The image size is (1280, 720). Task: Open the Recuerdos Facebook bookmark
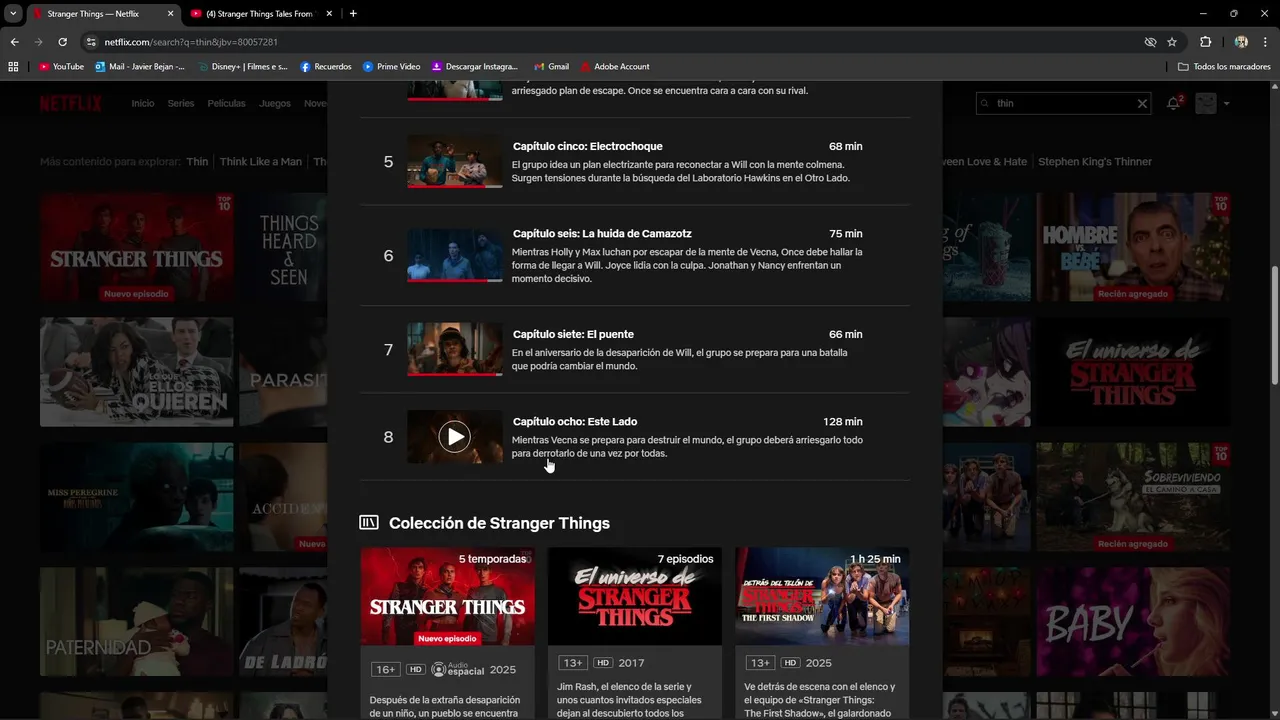(x=326, y=66)
